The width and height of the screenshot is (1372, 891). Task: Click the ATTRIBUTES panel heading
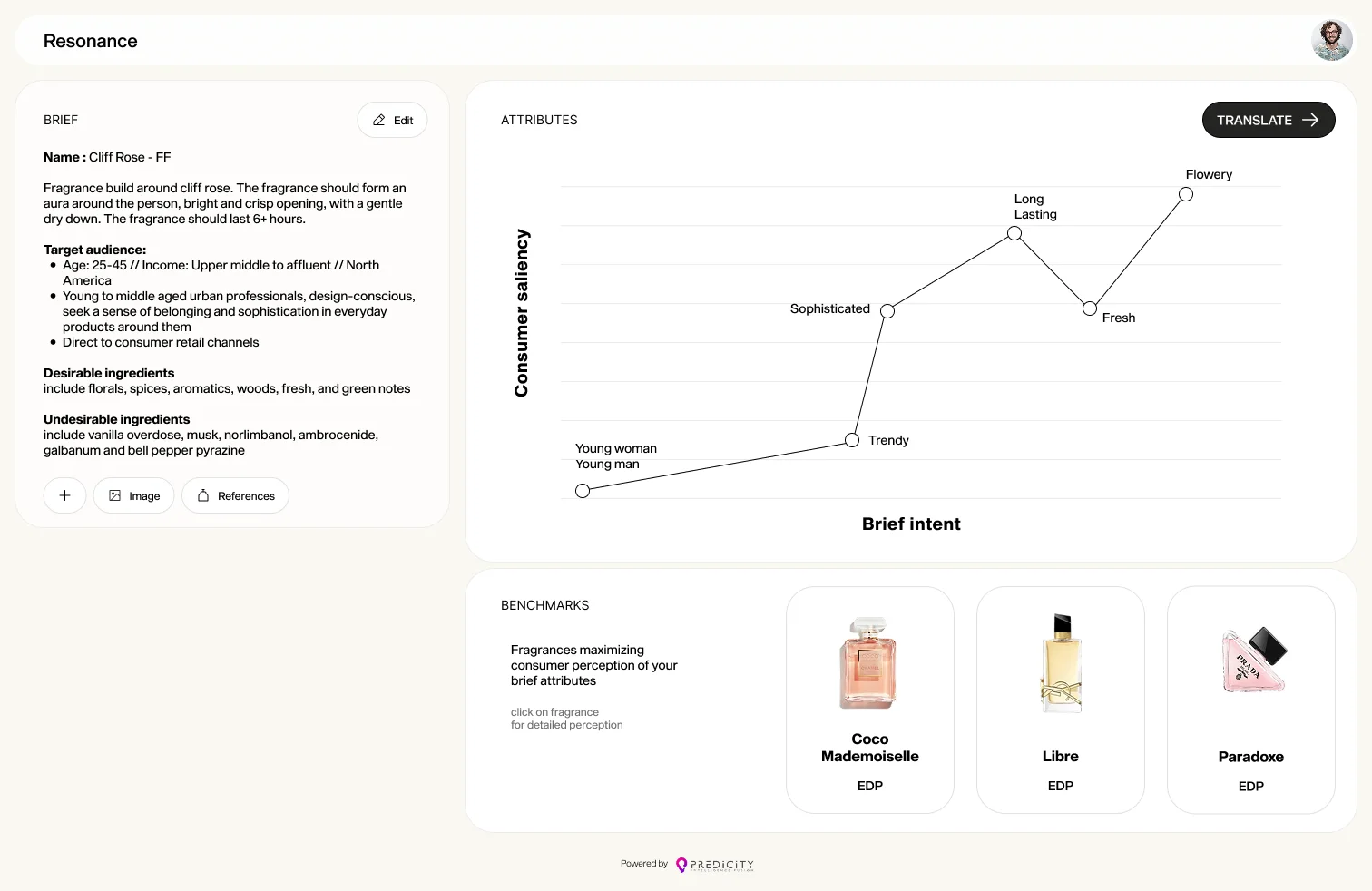(x=539, y=120)
